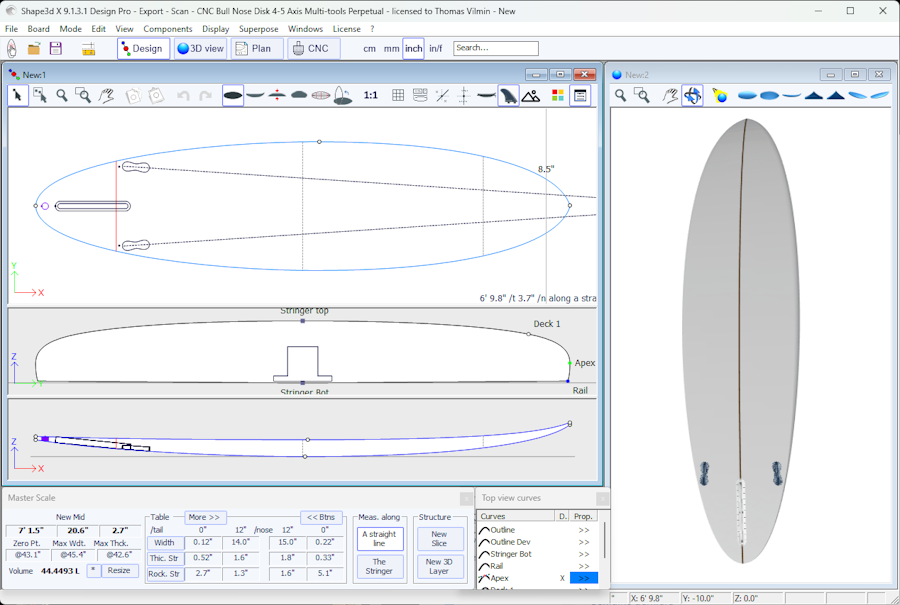This screenshot has width=900, height=605.
Task: Switch units to cm
Action: click(369, 48)
